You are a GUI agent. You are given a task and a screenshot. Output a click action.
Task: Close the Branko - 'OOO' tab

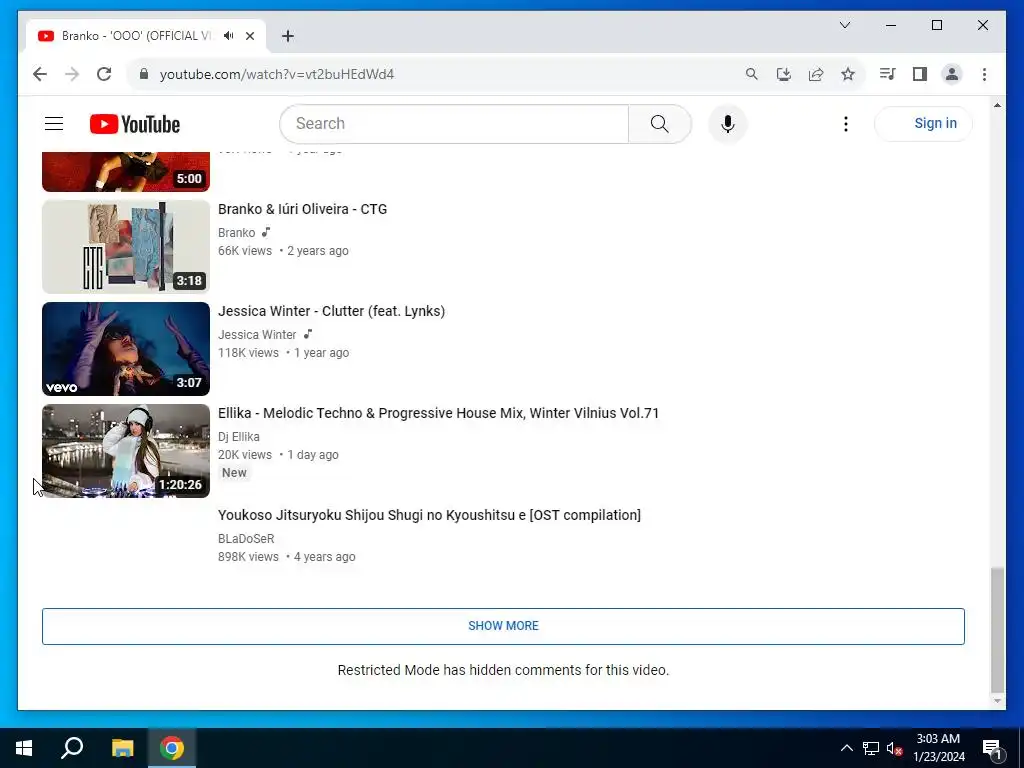pos(250,36)
